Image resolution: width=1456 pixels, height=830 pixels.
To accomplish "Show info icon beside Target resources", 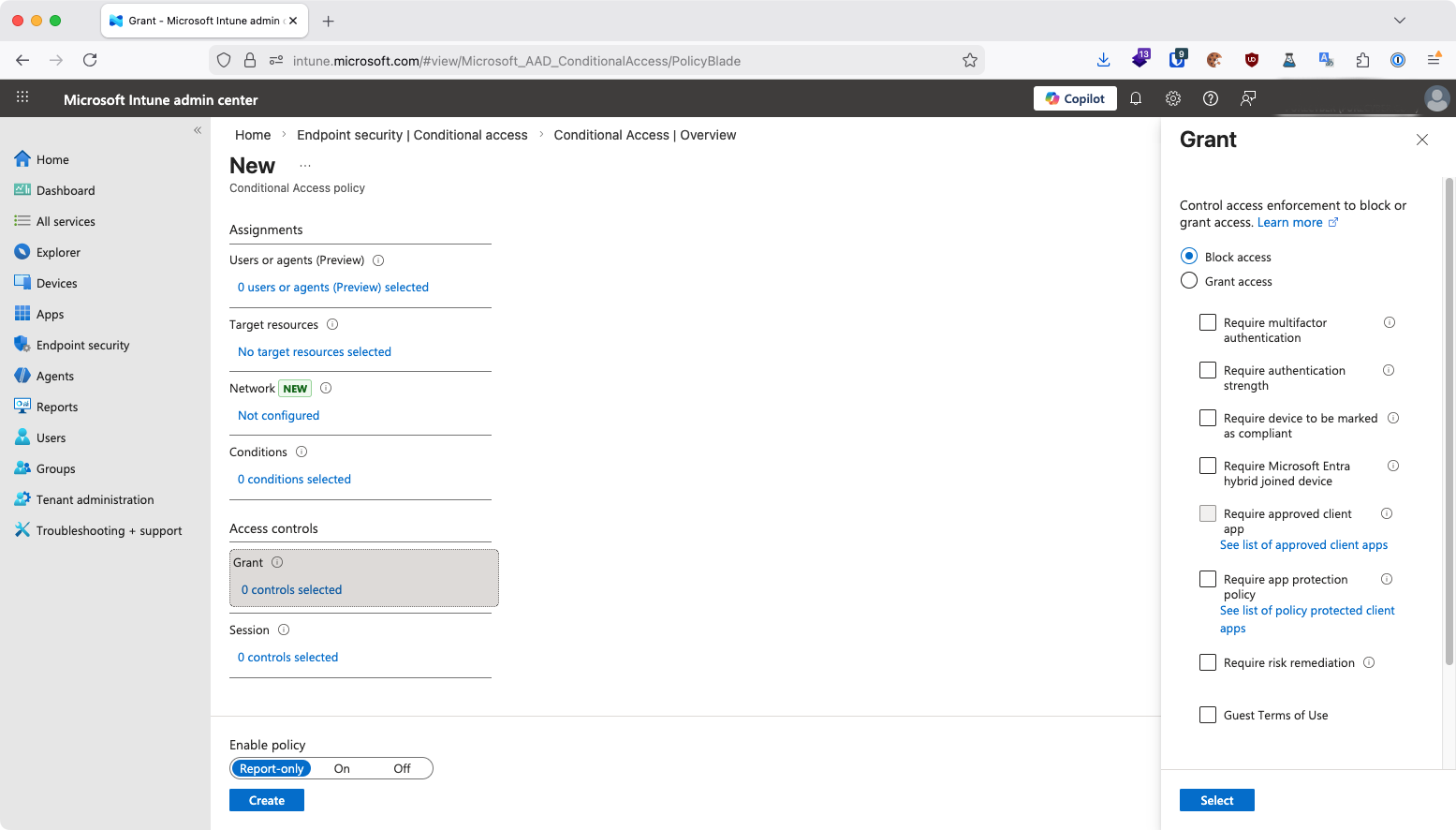I will click(x=332, y=325).
